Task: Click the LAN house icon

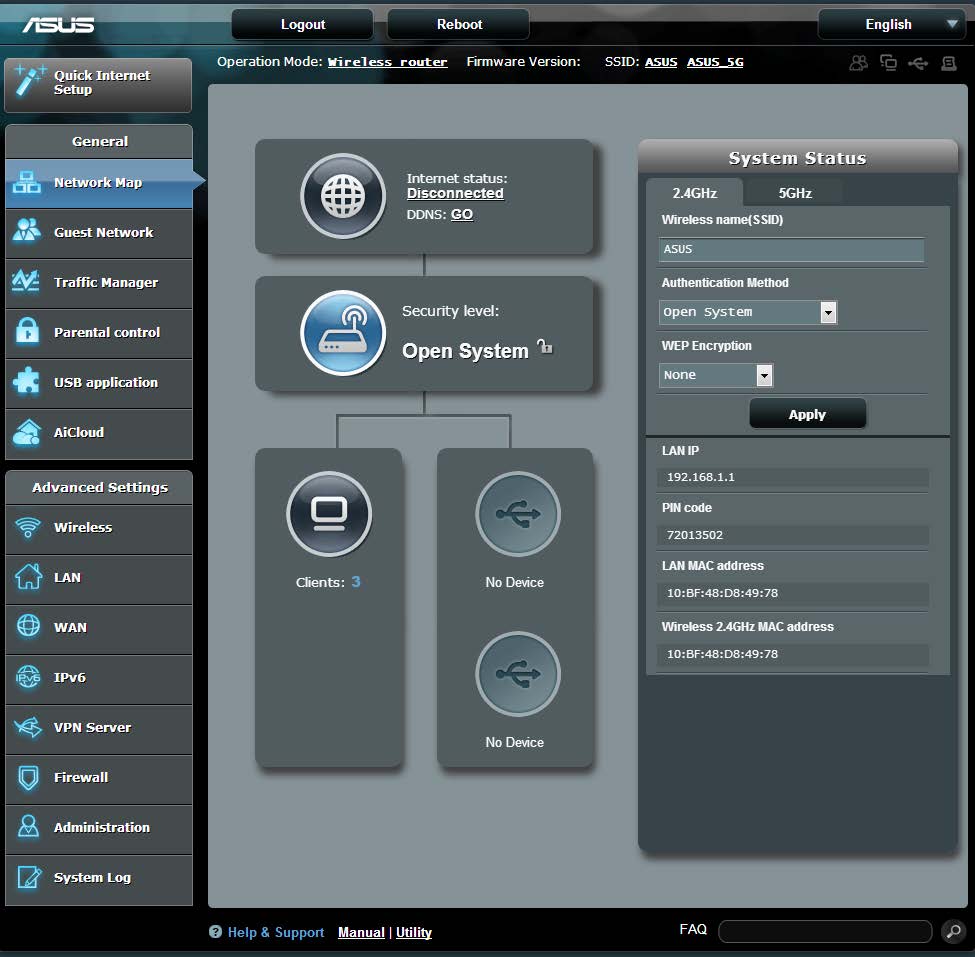Action: pyautogui.click(x=28, y=577)
